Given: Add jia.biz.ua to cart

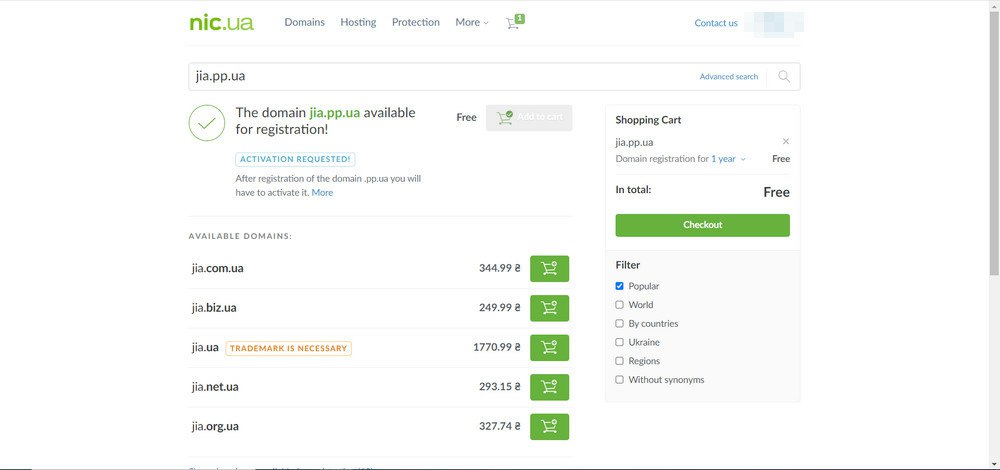Looking at the screenshot, I should coord(549,308).
